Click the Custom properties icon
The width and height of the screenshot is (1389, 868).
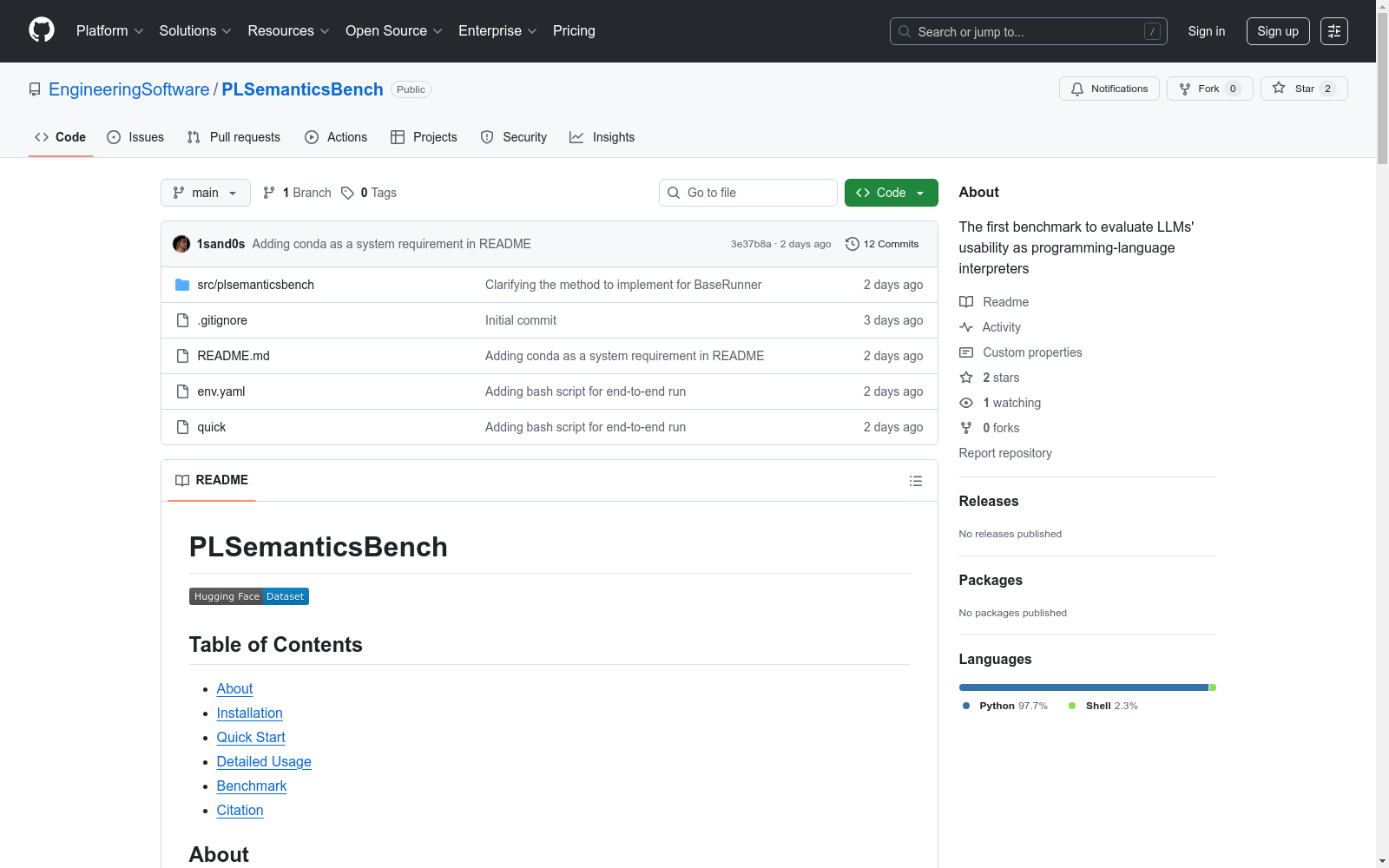[x=966, y=352]
